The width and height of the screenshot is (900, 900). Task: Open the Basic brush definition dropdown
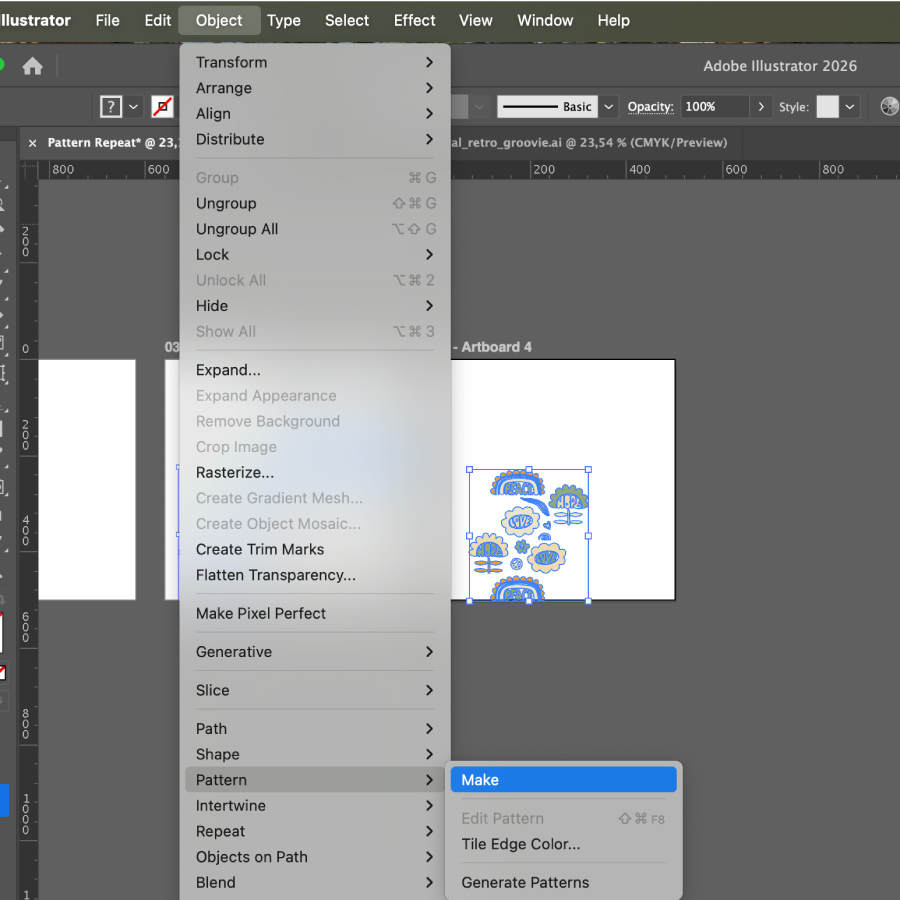pos(608,107)
